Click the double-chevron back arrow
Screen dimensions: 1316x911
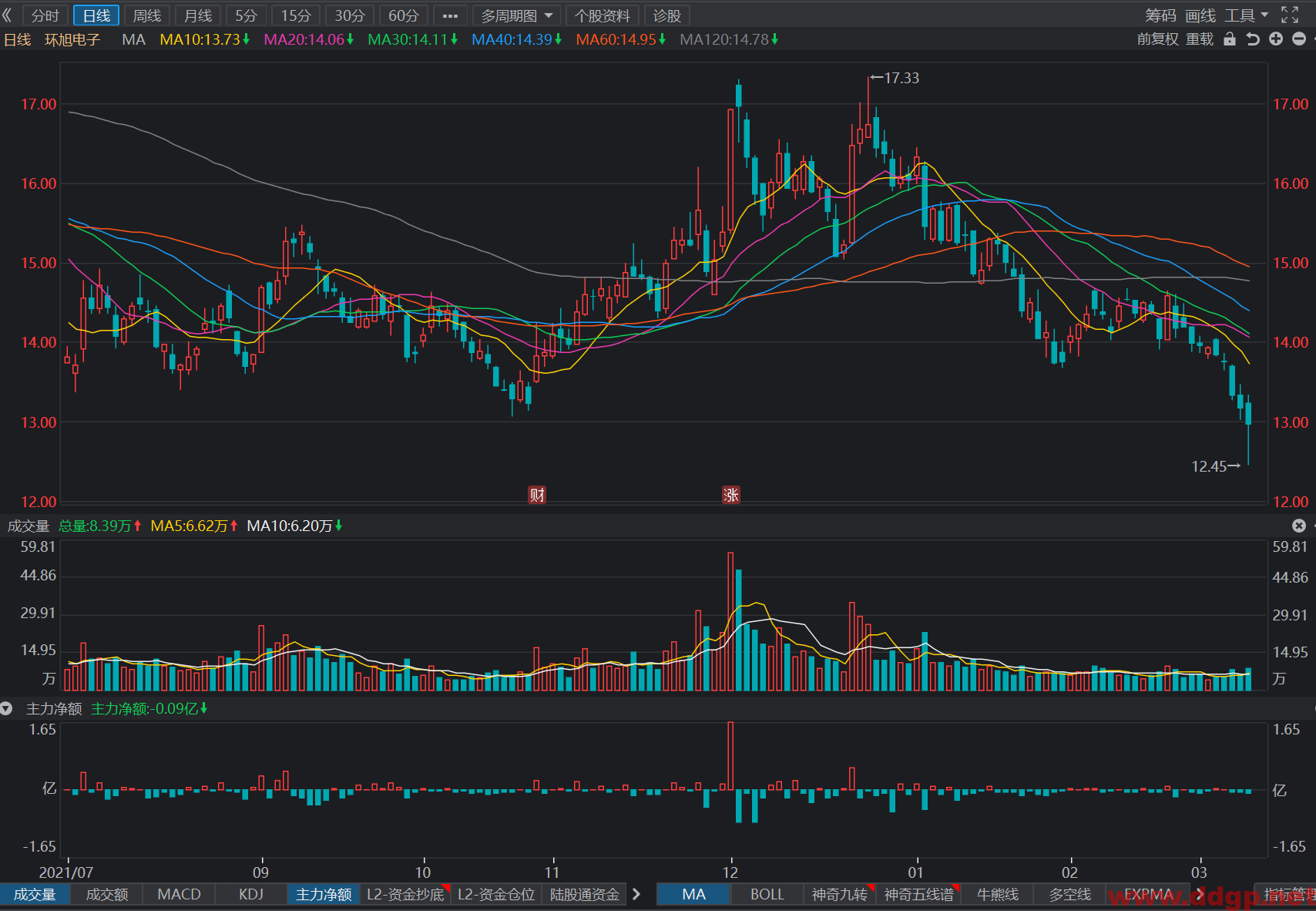coord(7,15)
